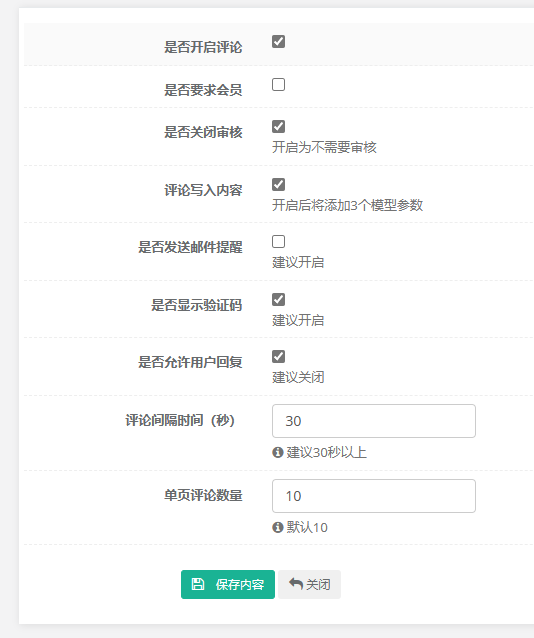This screenshot has height=638, width=534.
Task: Click the floppy disk save icon
Action: (x=198, y=584)
